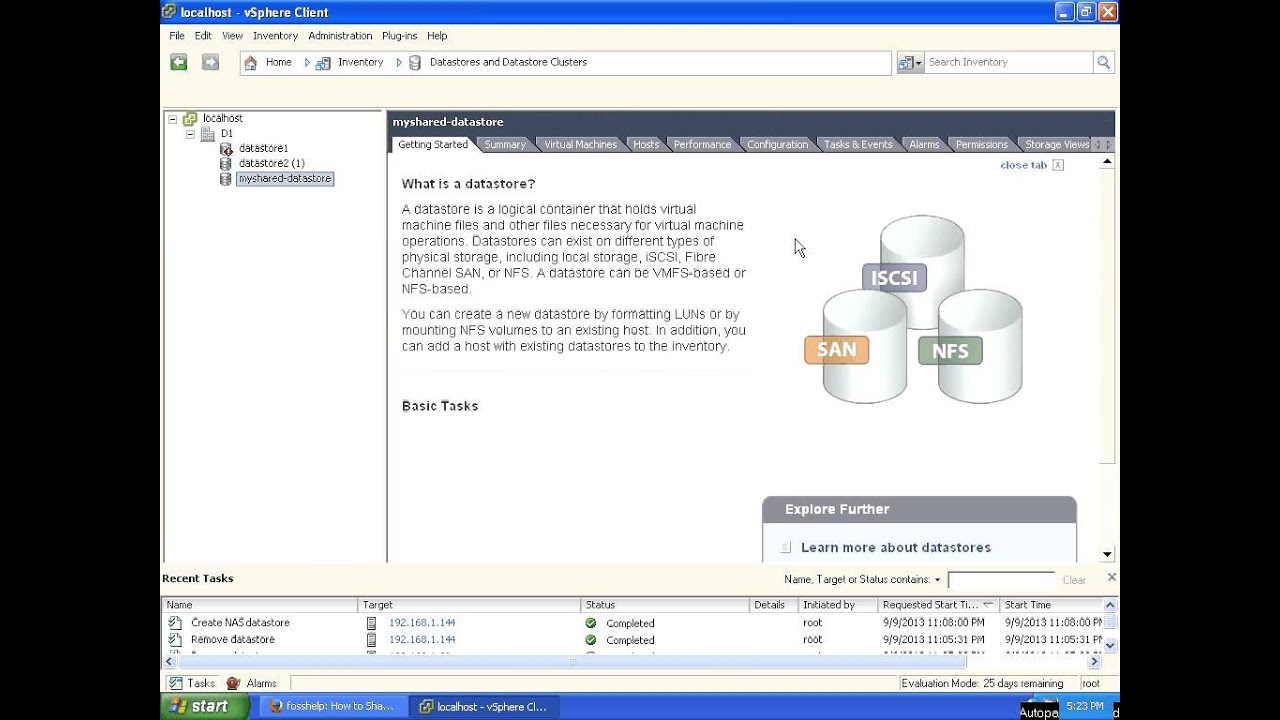Screen dimensions: 1280x720
Task: Click the Clear filter button
Action: pyautogui.click(x=1074, y=580)
